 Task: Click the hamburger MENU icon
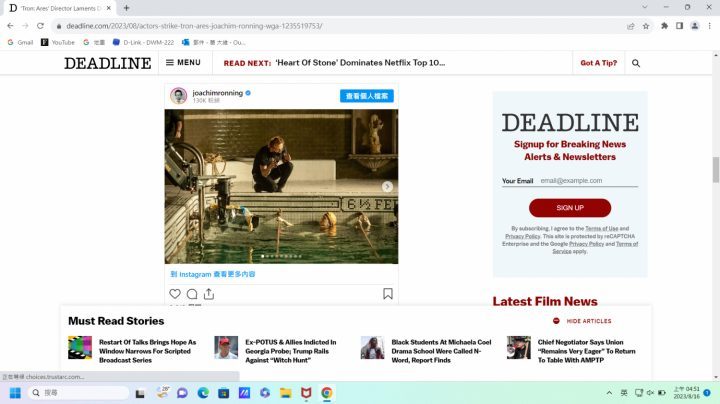(169, 62)
